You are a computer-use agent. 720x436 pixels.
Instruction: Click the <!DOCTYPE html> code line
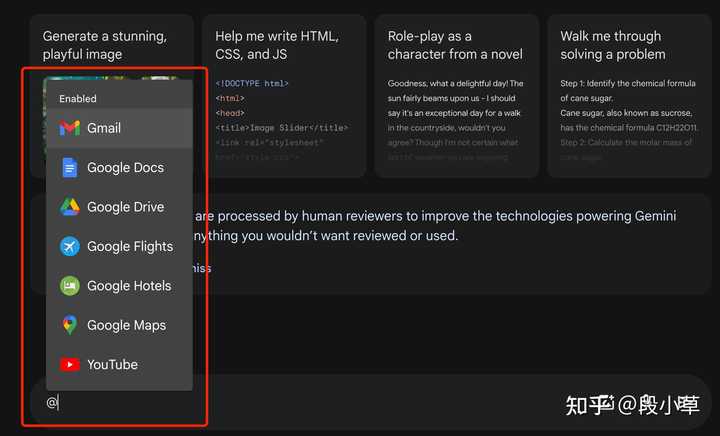tap(252, 84)
